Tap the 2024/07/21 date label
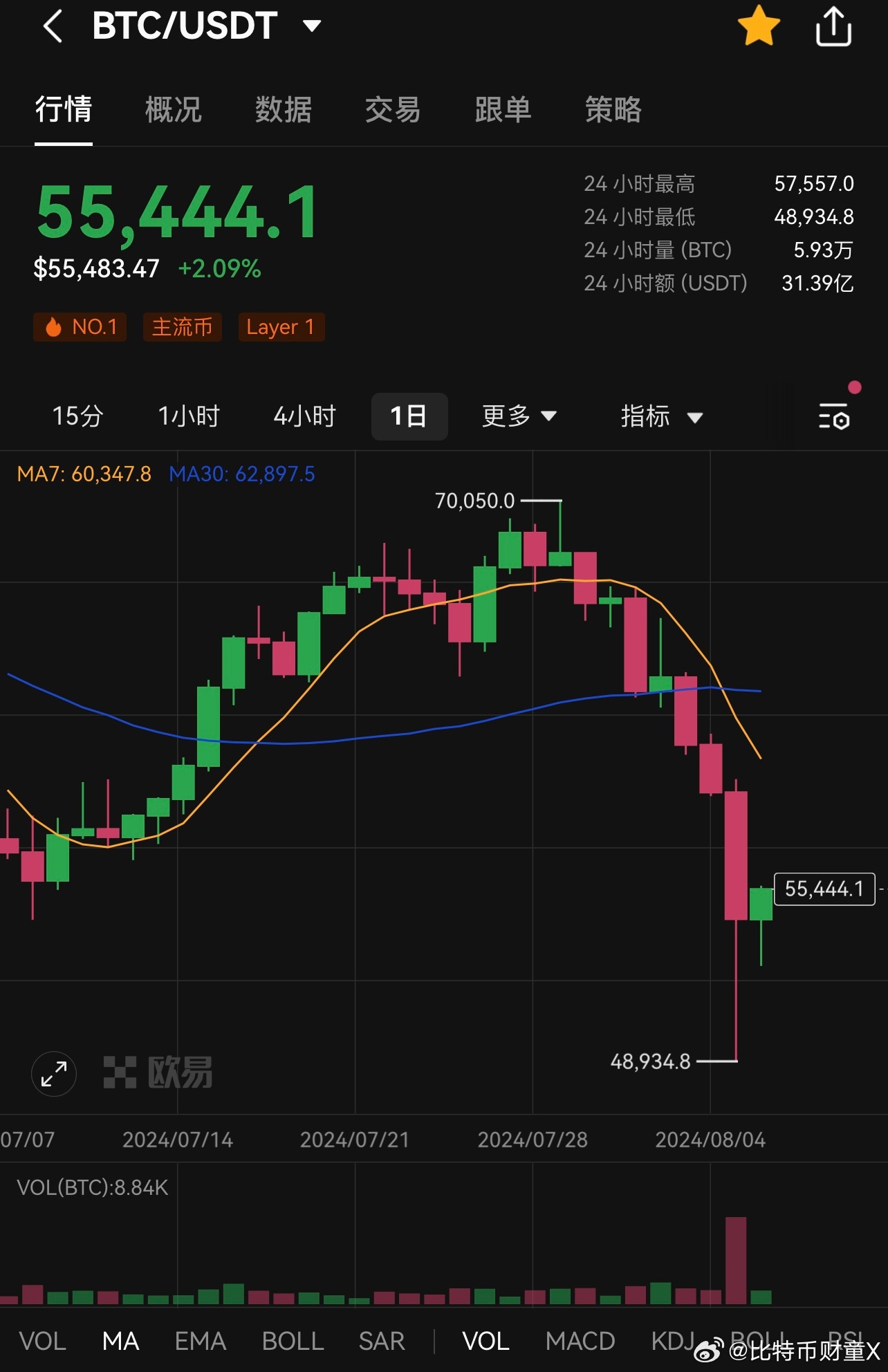This screenshot has height=1372, width=888. (x=355, y=1140)
